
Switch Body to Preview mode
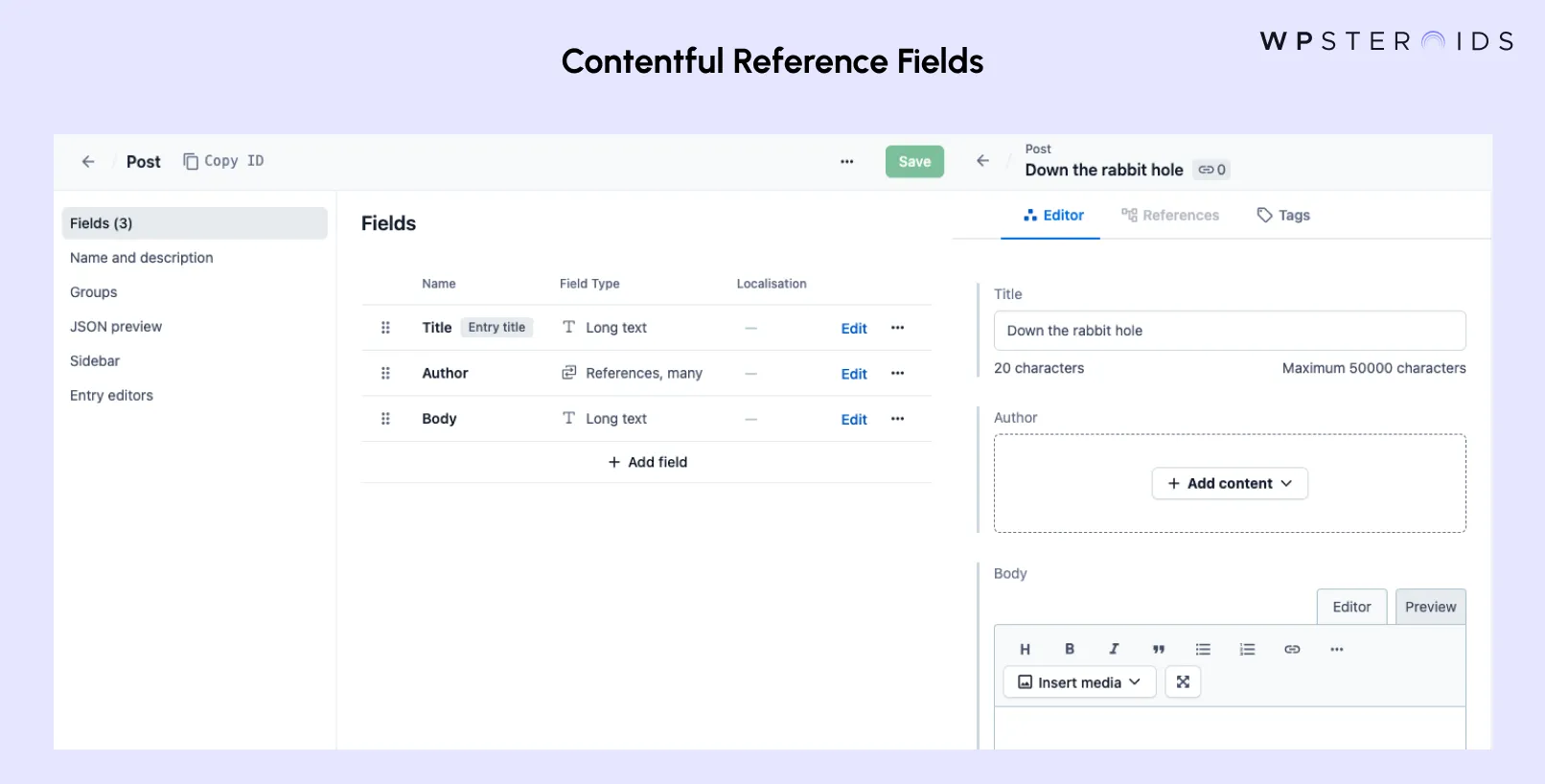pos(1430,607)
